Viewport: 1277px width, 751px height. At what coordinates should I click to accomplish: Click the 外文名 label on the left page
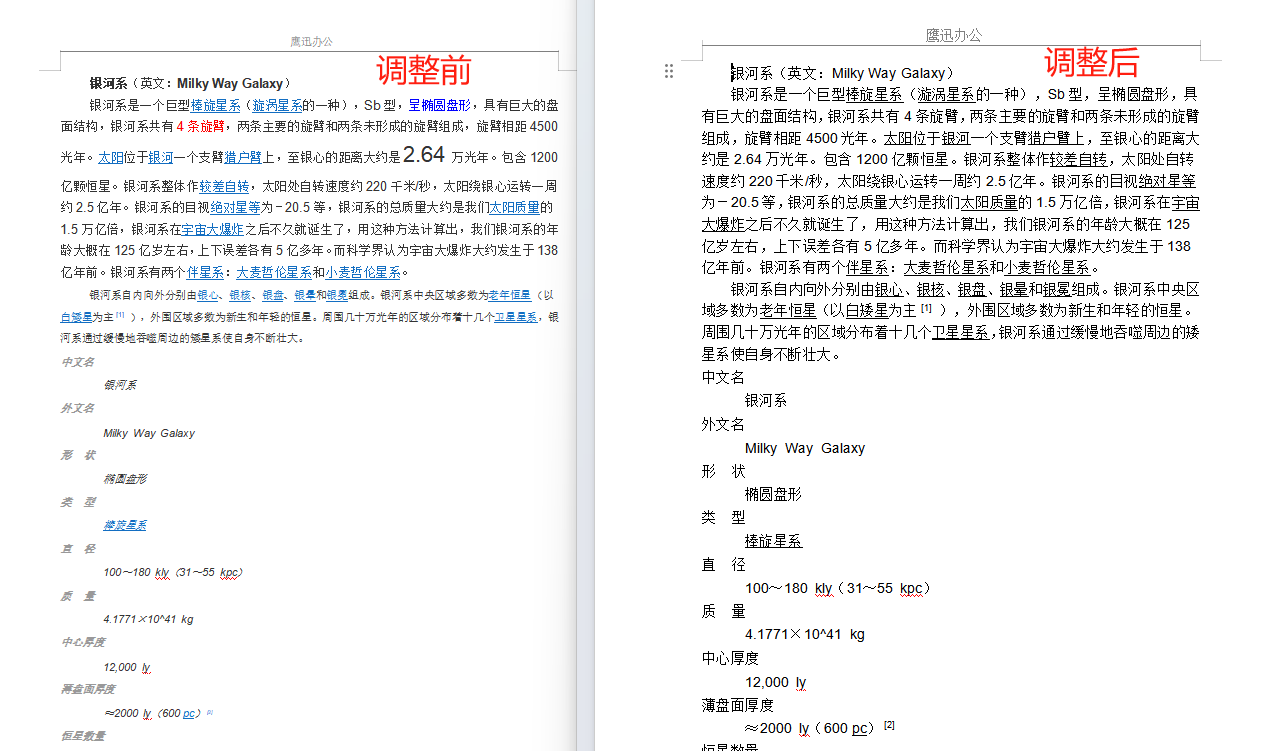pos(78,409)
